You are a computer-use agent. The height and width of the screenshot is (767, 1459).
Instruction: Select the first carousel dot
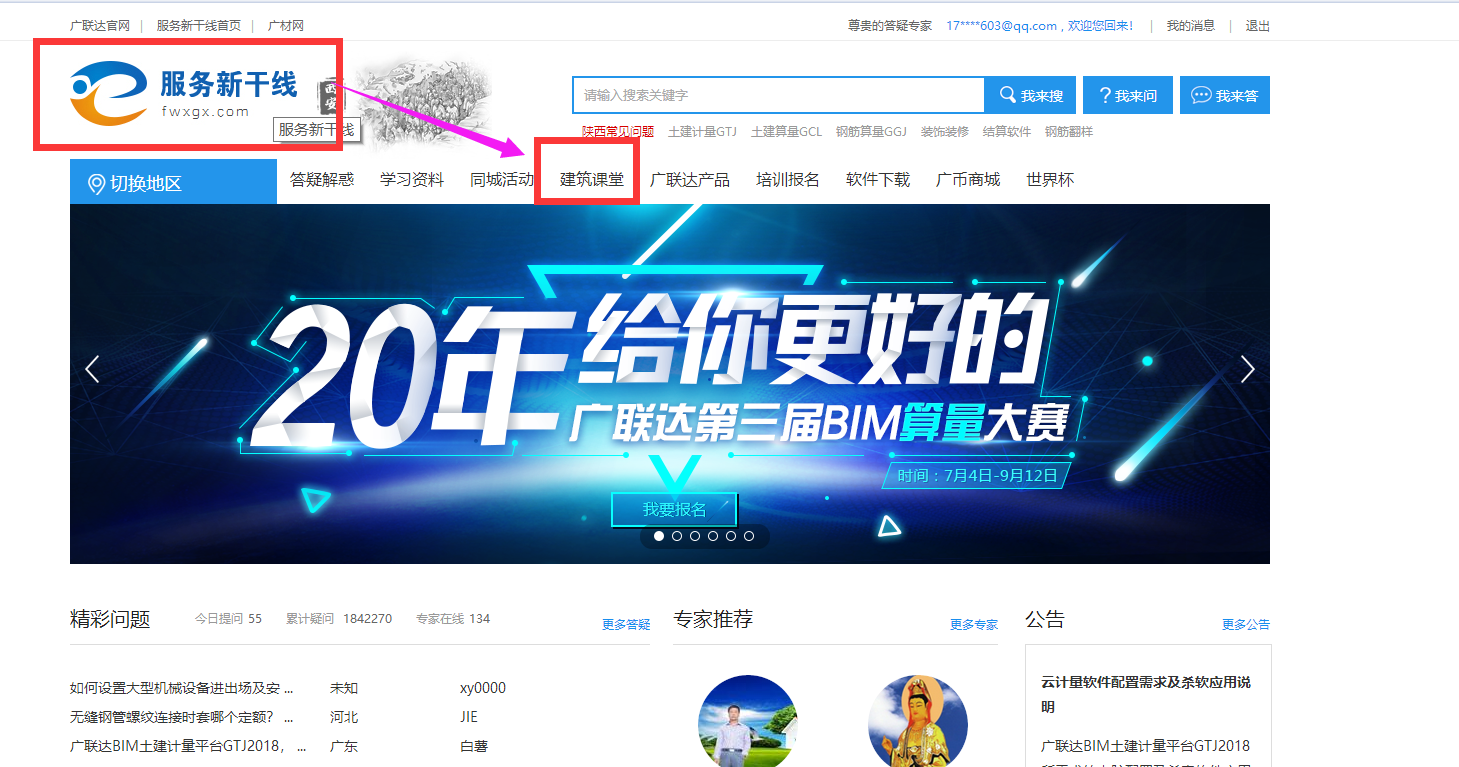click(x=659, y=536)
